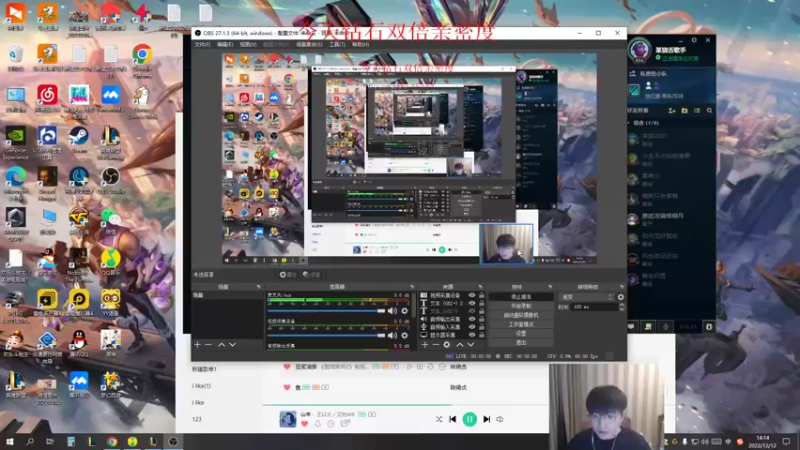Open the View menu in OBS
This screenshot has width=800, height=450.
[248, 45]
